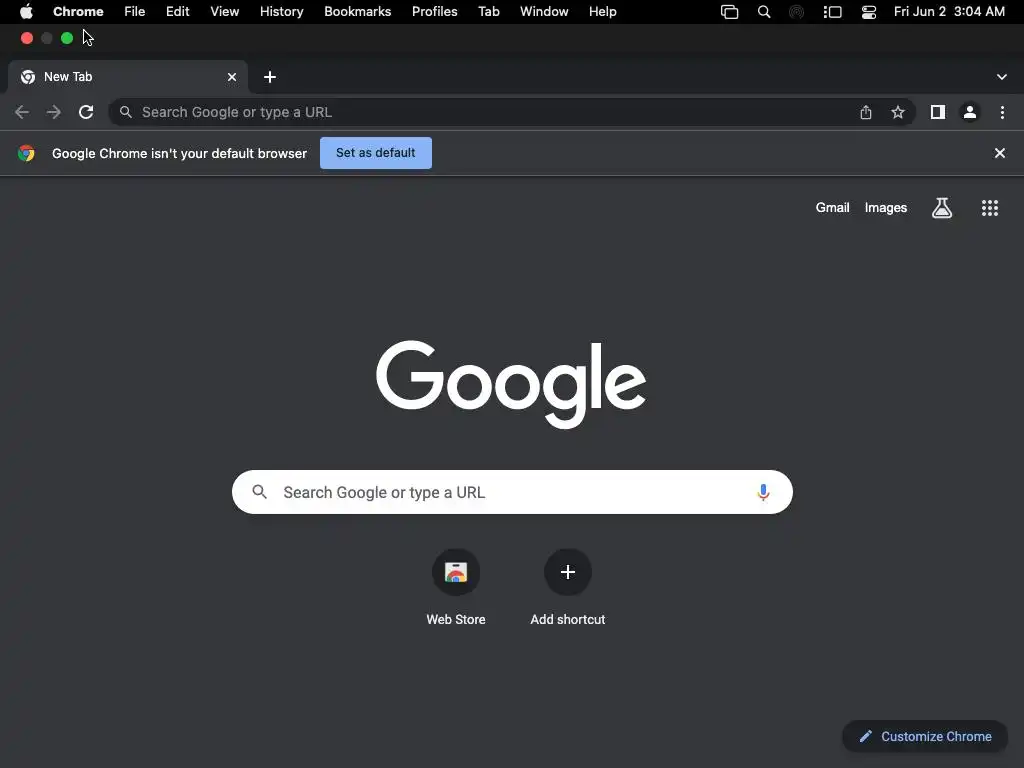Click the share icon in address bar

coord(866,112)
